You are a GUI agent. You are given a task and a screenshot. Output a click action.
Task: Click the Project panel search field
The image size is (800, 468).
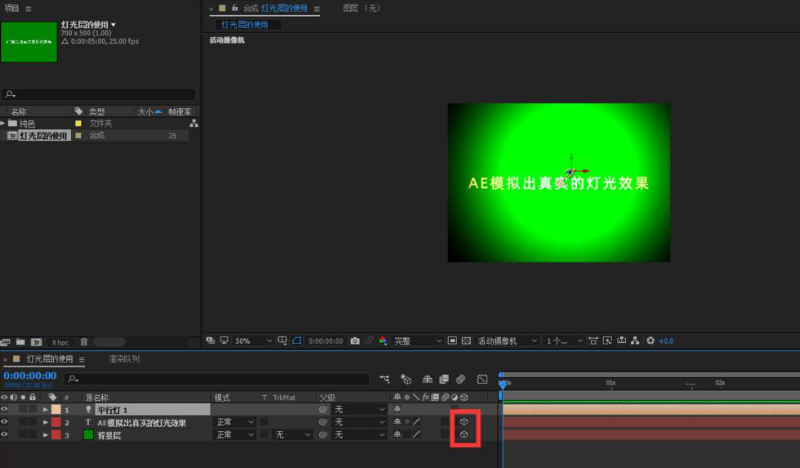[x=99, y=94]
